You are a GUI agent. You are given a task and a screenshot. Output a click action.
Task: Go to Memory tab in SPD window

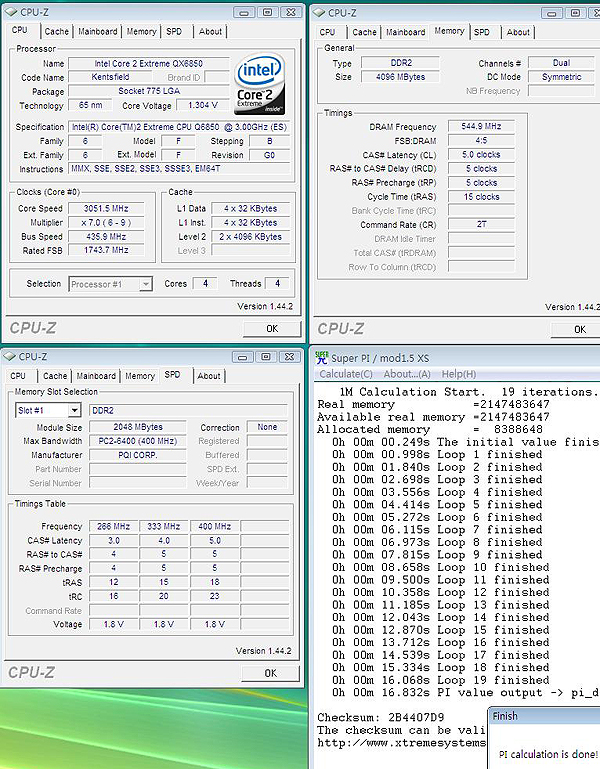140,376
